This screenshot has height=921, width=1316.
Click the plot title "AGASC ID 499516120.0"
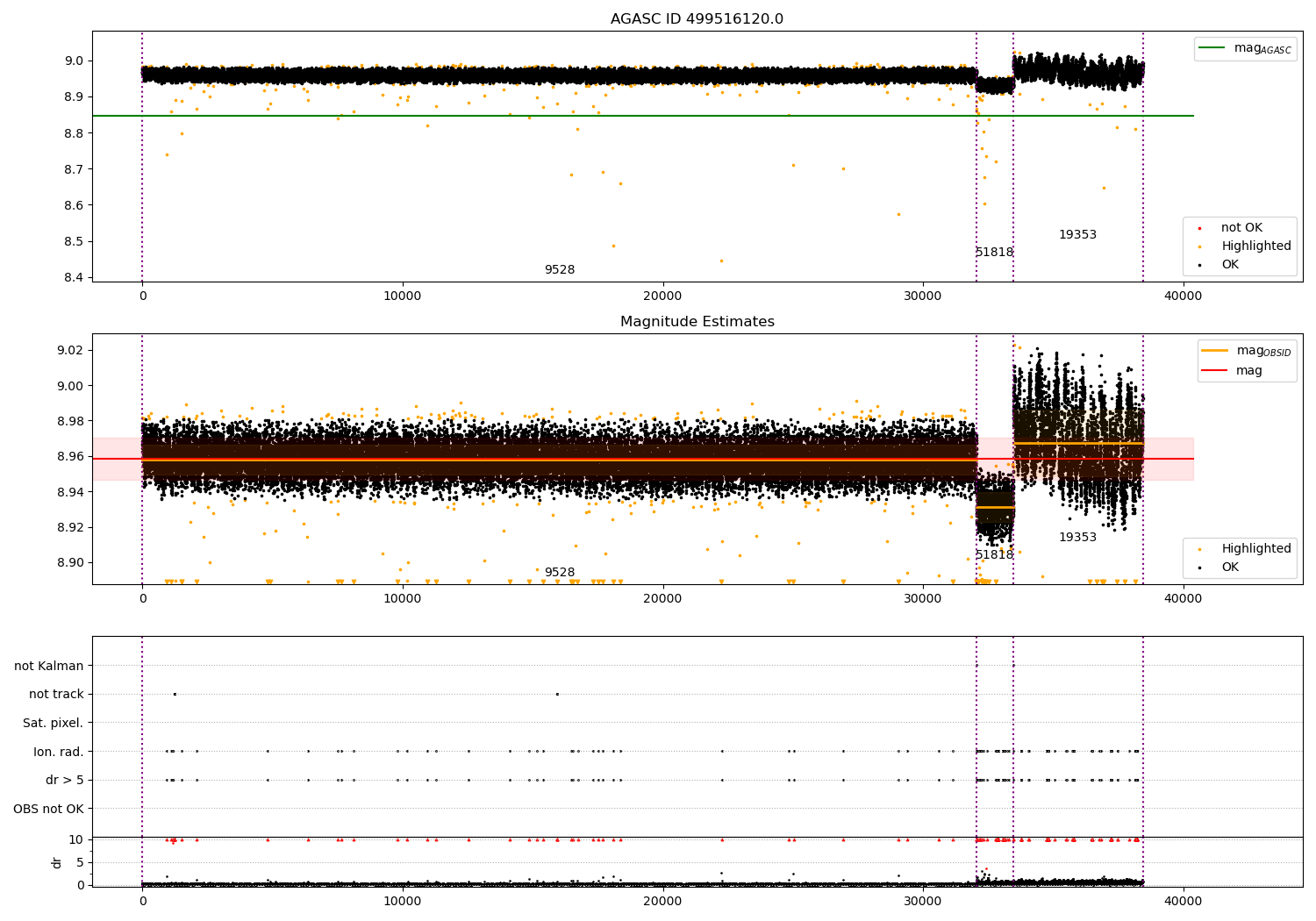697,19
